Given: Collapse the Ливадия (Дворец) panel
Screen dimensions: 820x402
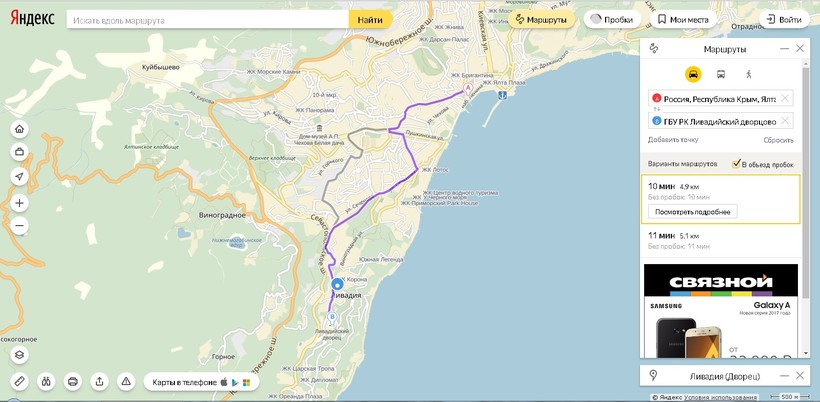Looking at the screenshot, I should [784, 375].
